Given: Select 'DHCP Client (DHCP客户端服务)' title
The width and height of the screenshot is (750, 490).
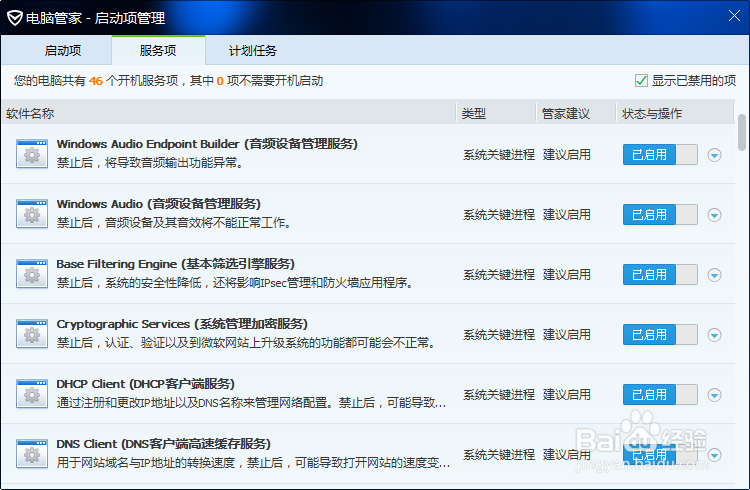Looking at the screenshot, I should click(x=145, y=384).
